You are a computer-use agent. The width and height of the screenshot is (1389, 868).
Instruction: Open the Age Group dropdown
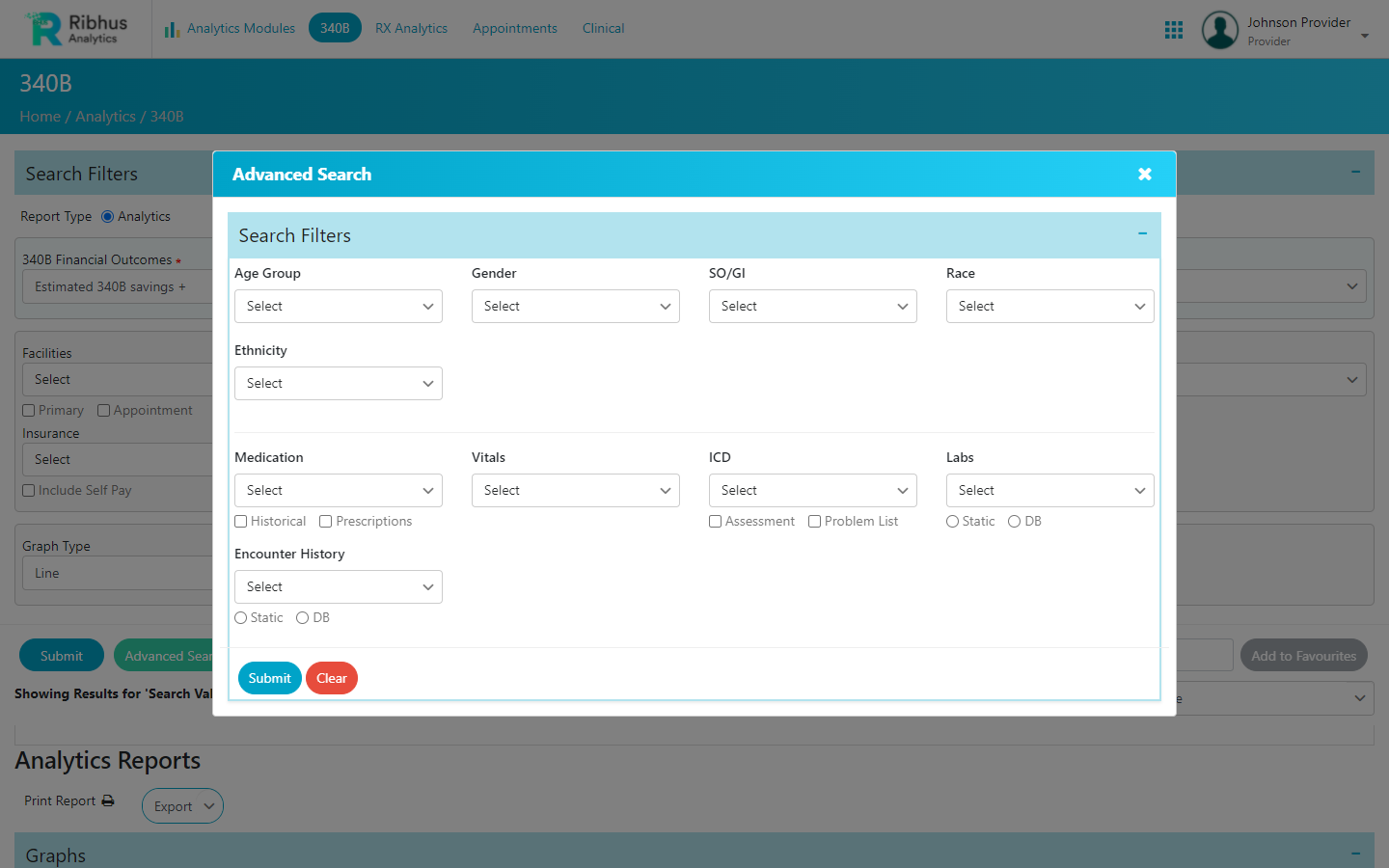point(338,307)
